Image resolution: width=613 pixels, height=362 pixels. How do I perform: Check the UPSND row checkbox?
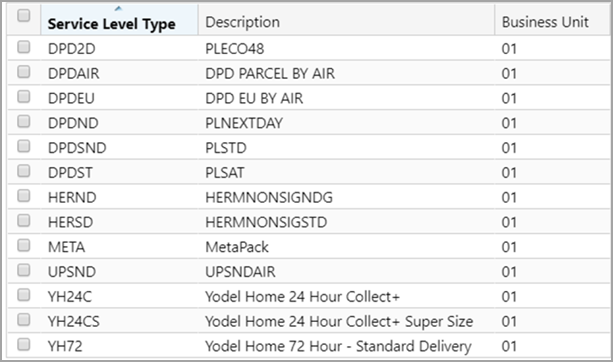(x=24, y=270)
